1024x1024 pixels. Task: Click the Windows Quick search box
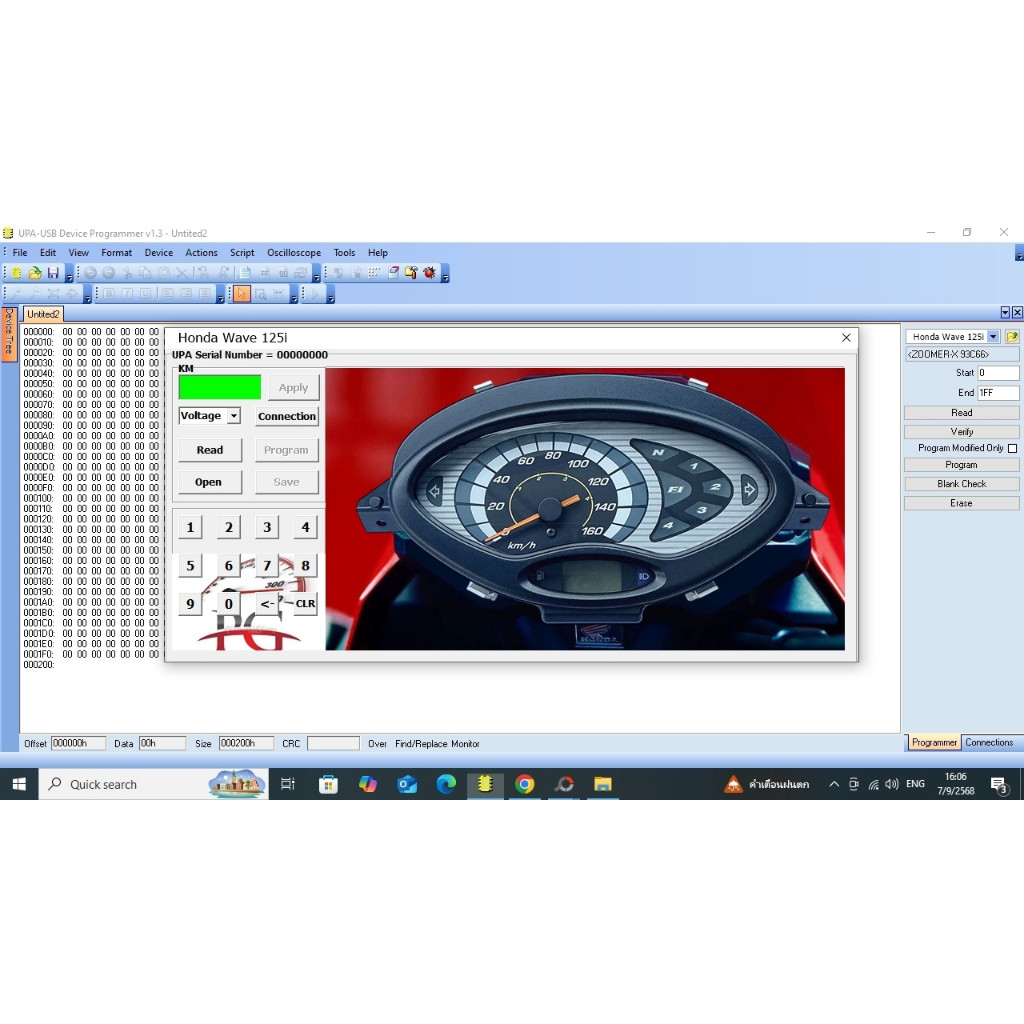(x=154, y=784)
